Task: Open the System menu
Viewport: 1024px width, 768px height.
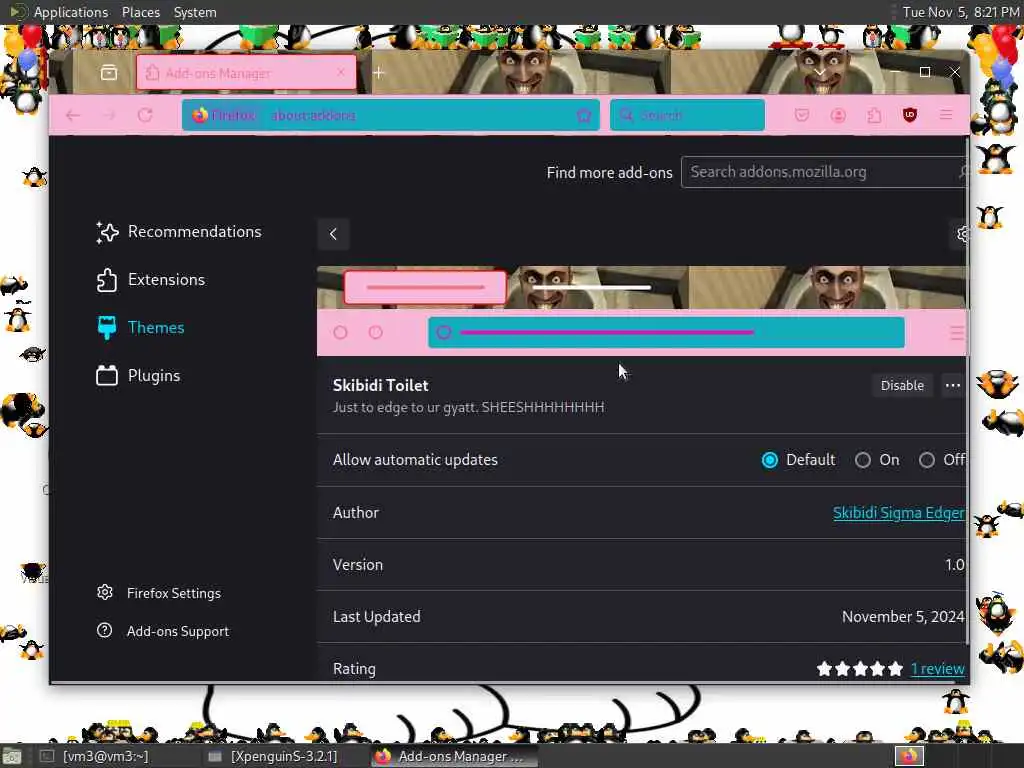Action: (195, 12)
